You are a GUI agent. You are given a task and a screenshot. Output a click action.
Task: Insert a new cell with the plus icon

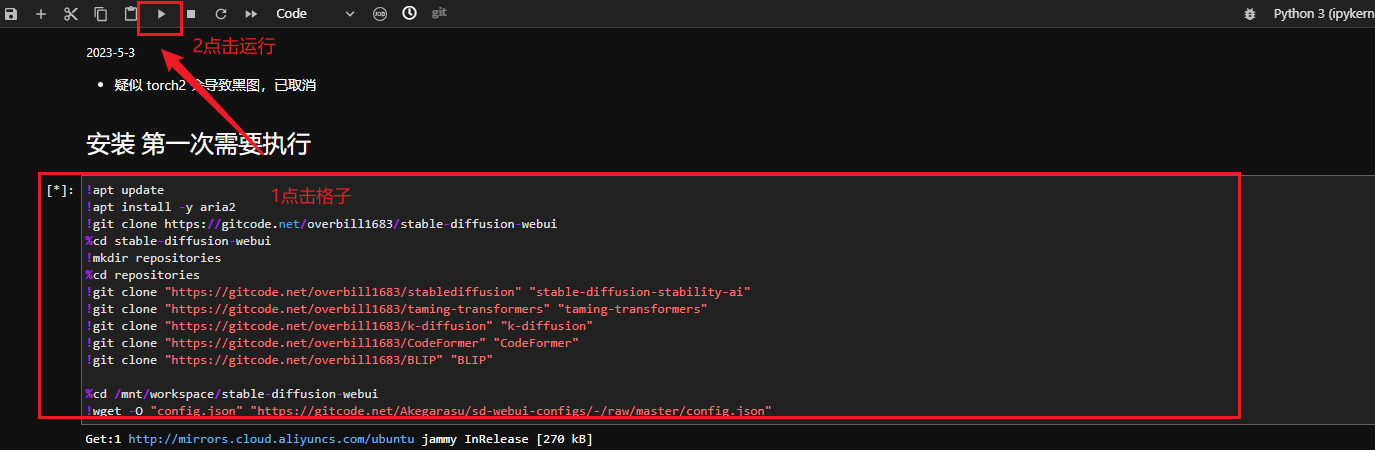[41, 14]
